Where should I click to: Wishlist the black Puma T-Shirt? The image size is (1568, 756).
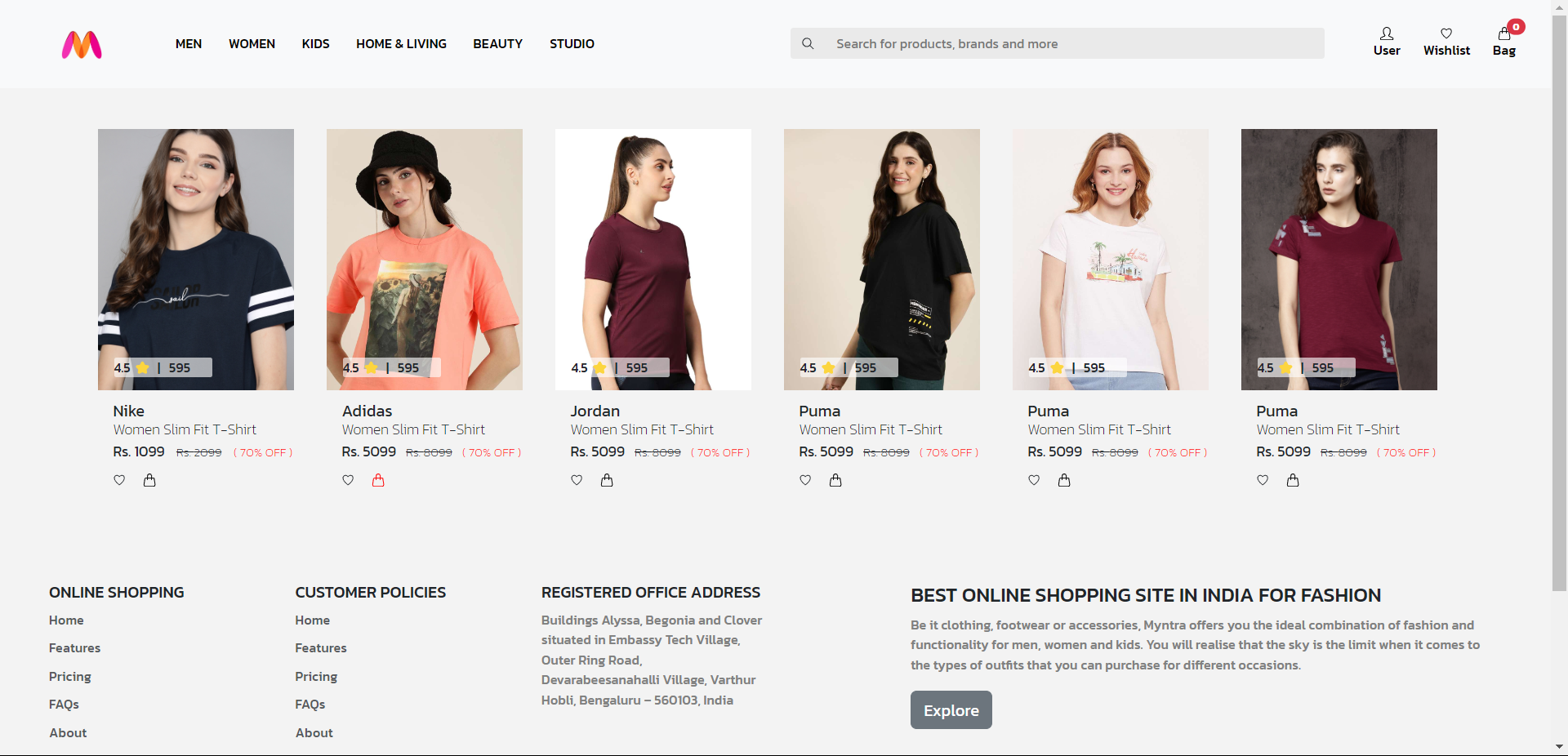(805, 480)
